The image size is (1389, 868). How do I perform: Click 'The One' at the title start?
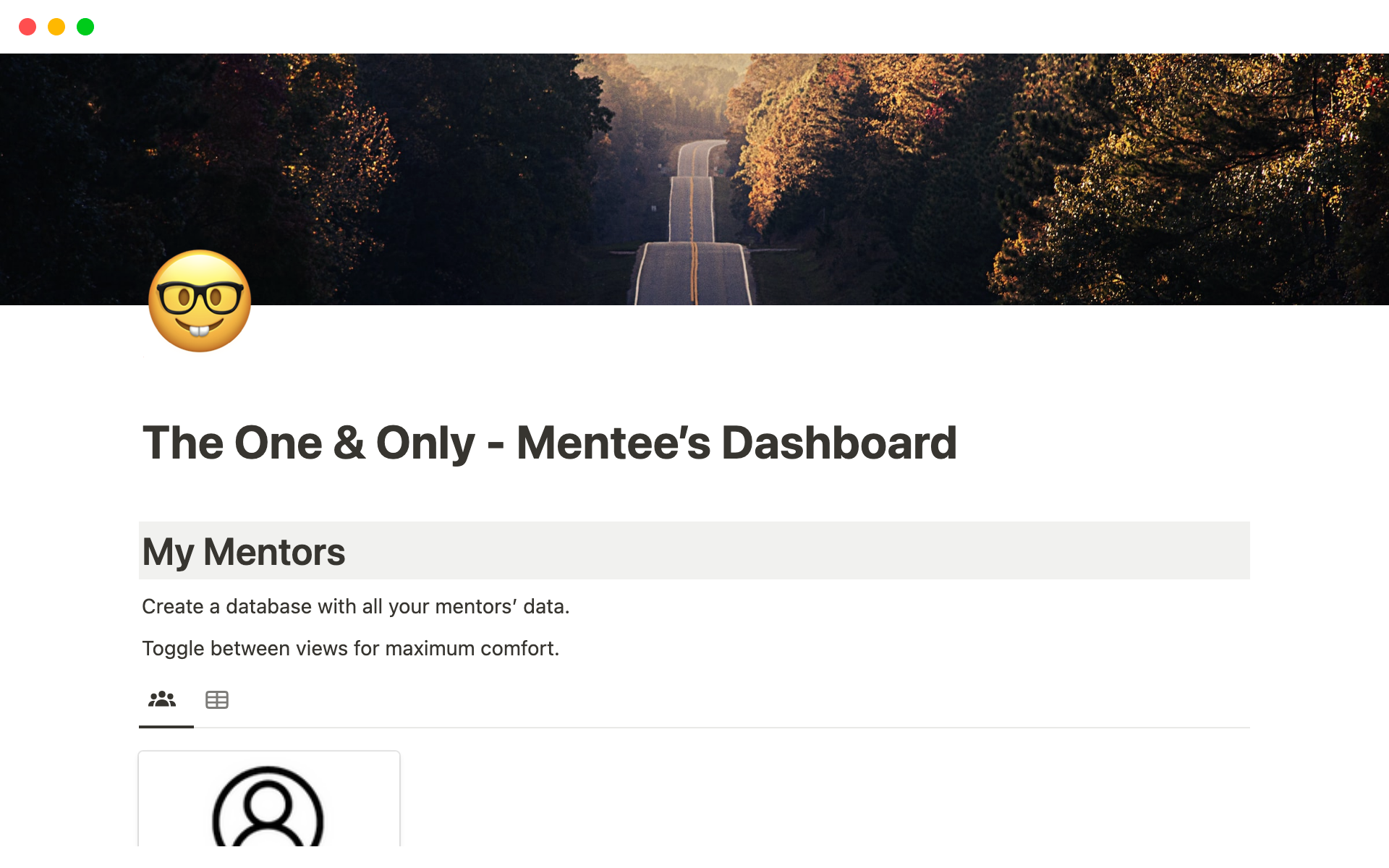(x=231, y=443)
